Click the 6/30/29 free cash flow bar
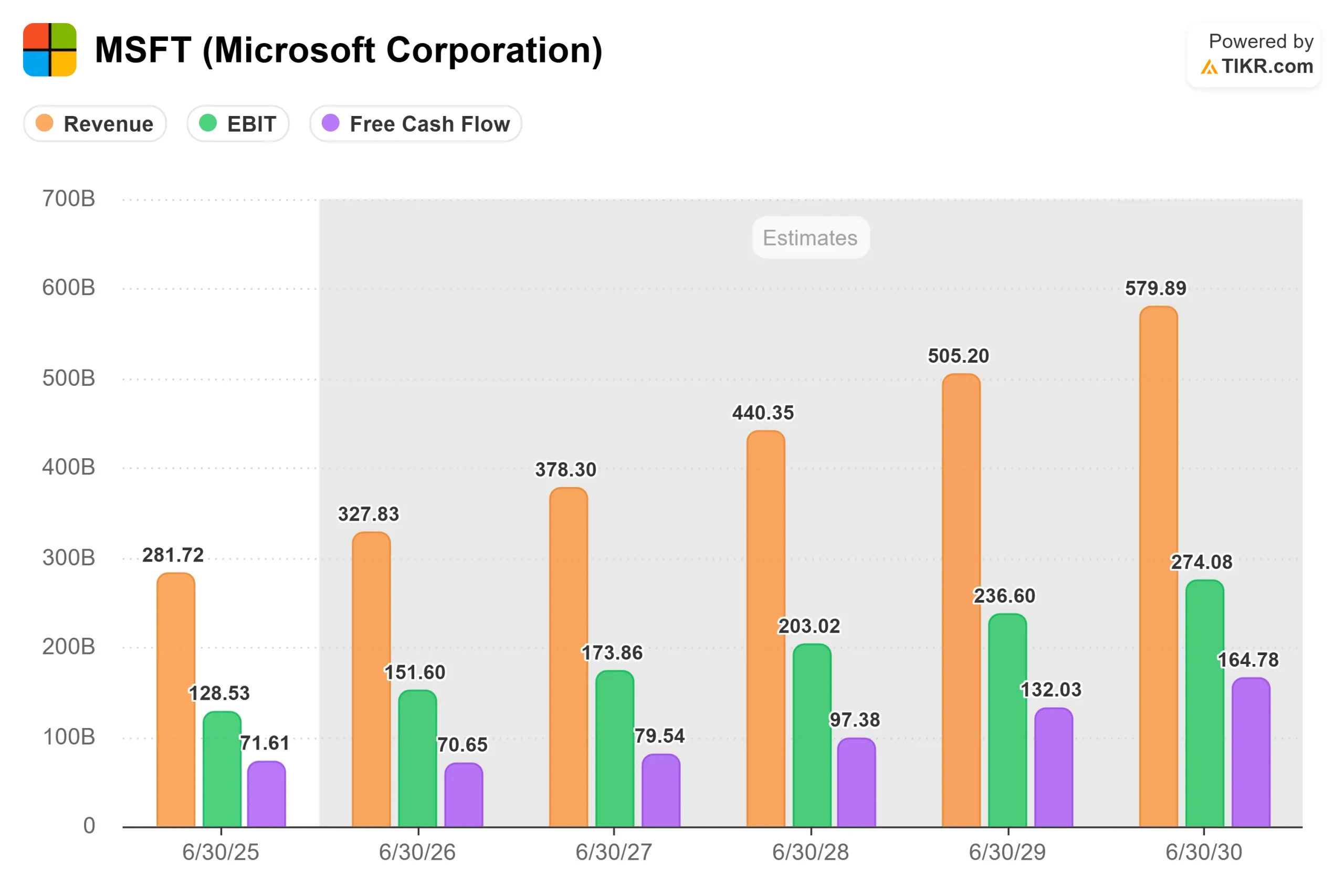Screen dimensions: 1344x896 coord(1054,767)
